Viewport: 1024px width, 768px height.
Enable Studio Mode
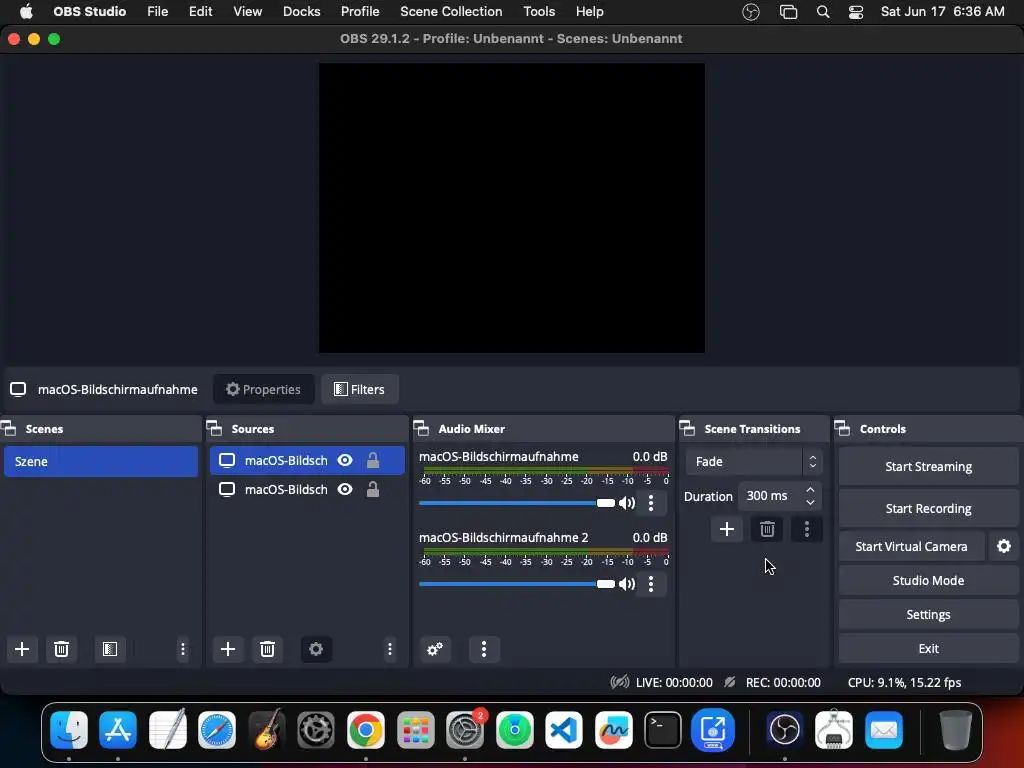[929, 581]
